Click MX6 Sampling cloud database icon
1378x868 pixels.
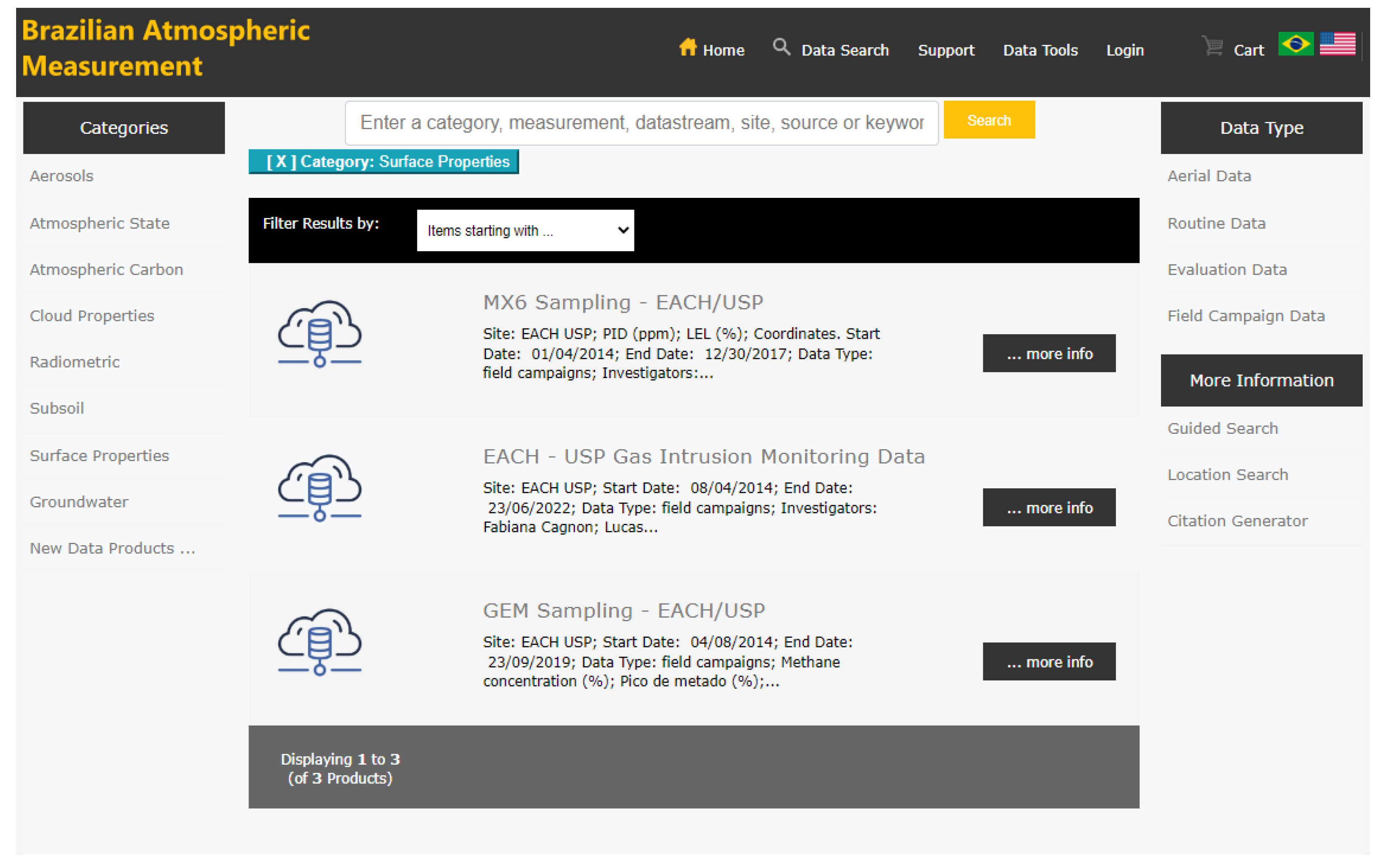point(319,333)
